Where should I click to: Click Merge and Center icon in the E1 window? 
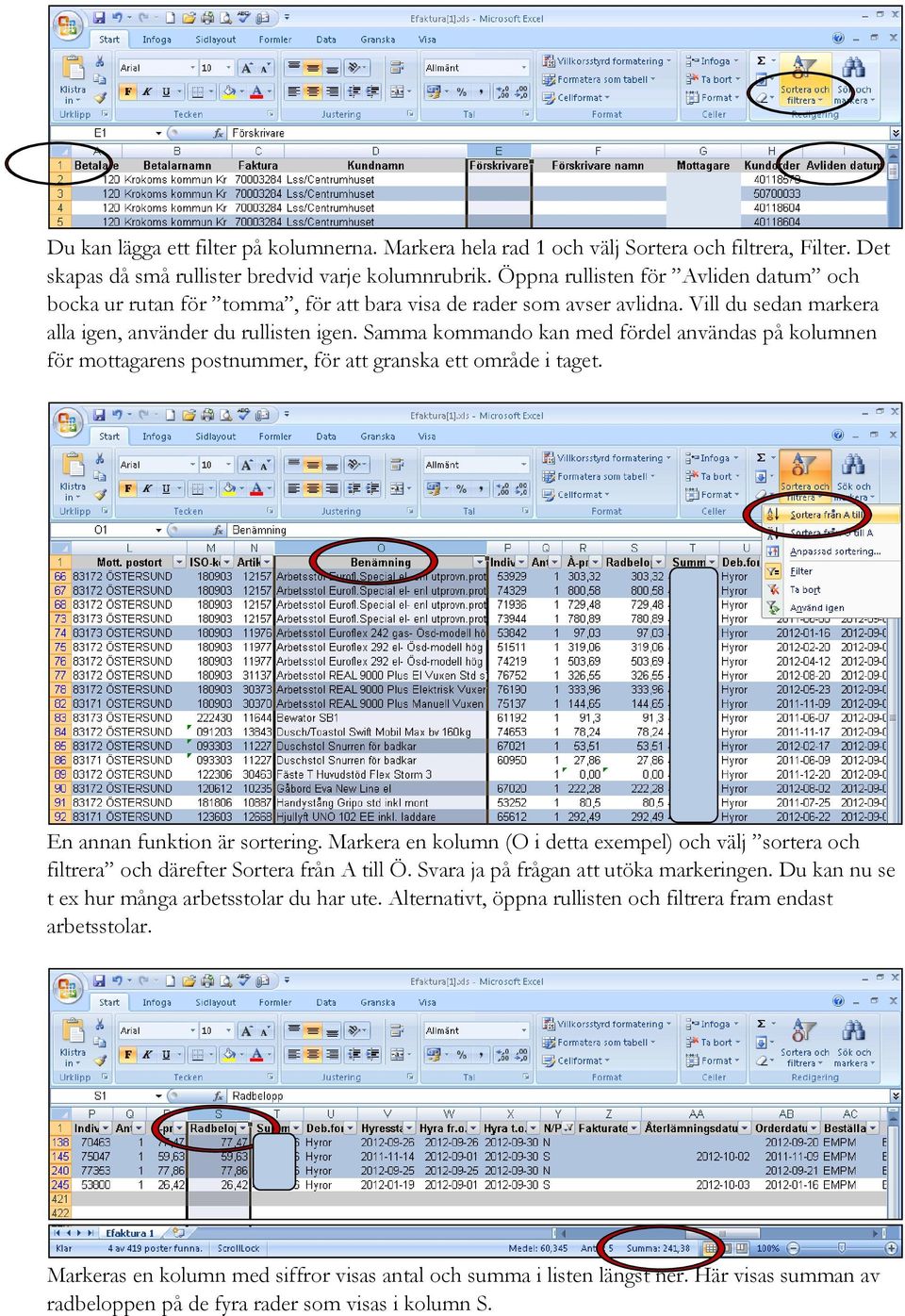[x=397, y=91]
